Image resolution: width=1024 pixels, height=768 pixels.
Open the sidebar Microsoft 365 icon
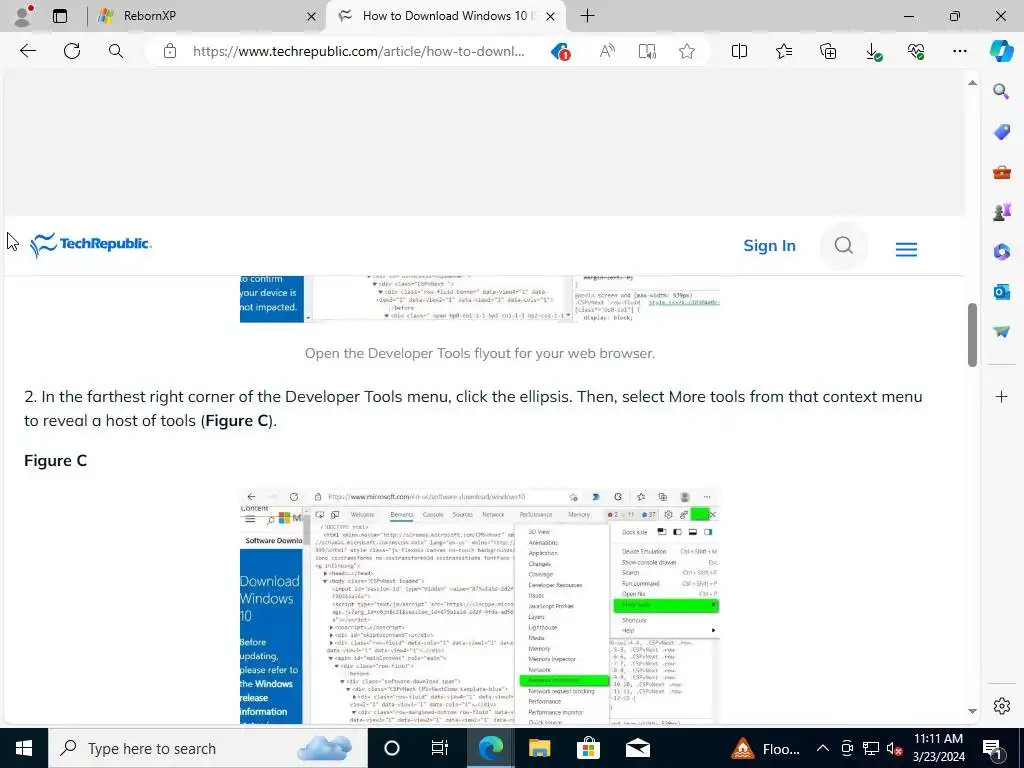click(x=1001, y=251)
